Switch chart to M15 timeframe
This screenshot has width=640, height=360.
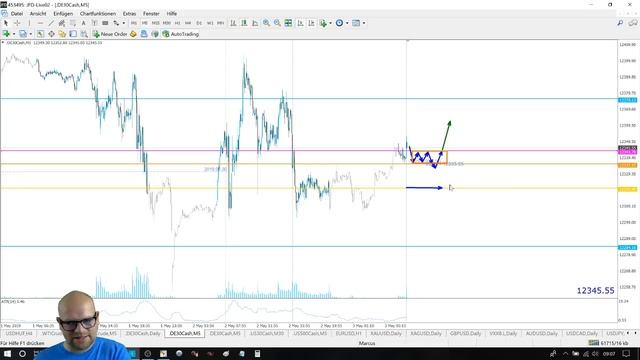pyautogui.click(x=156, y=23)
